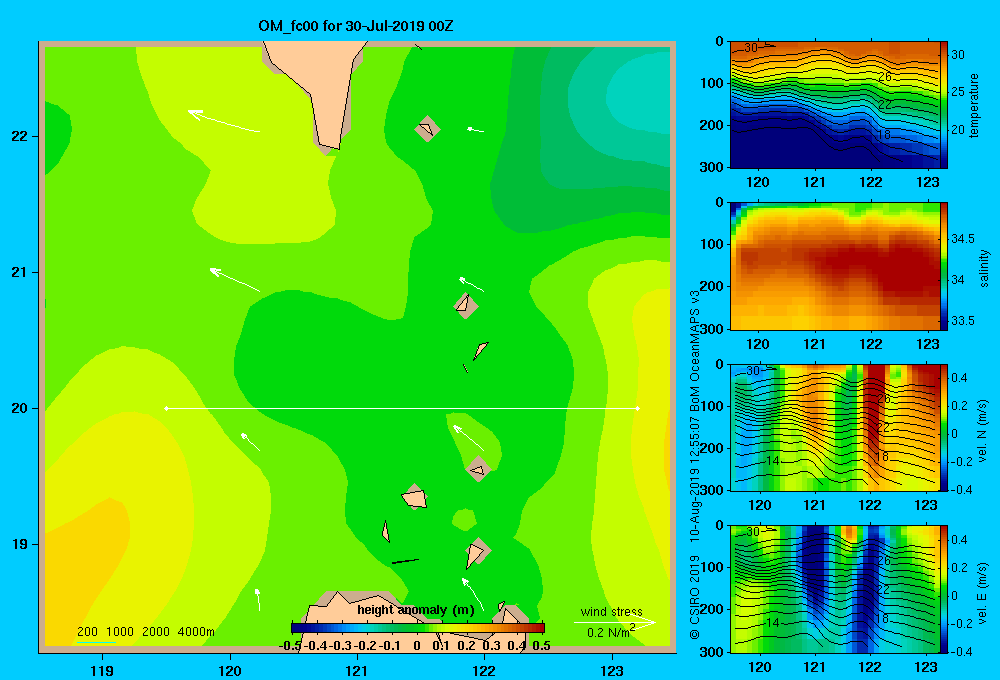This screenshot has width=1000, height=680.
Task: Click the "2000" depth contour legend value
Action: click(156, 632)
